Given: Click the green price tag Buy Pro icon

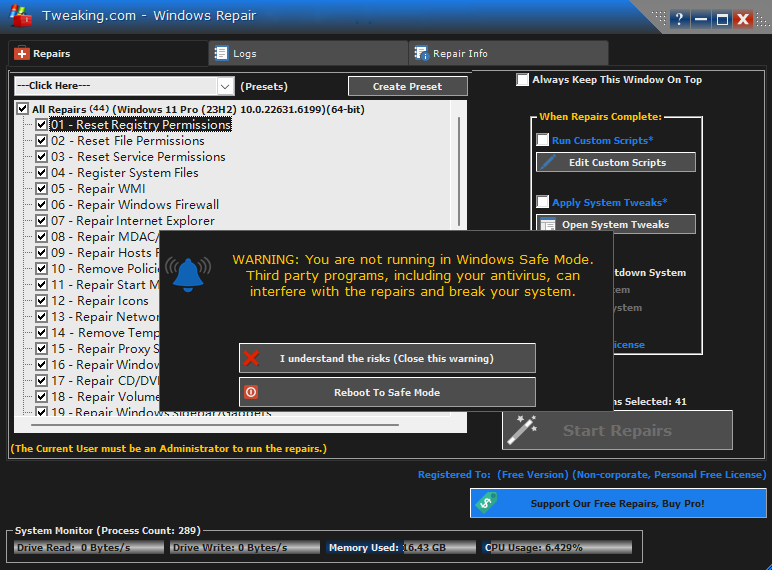Looking at the screenshot, I should (x=485, y=503).
